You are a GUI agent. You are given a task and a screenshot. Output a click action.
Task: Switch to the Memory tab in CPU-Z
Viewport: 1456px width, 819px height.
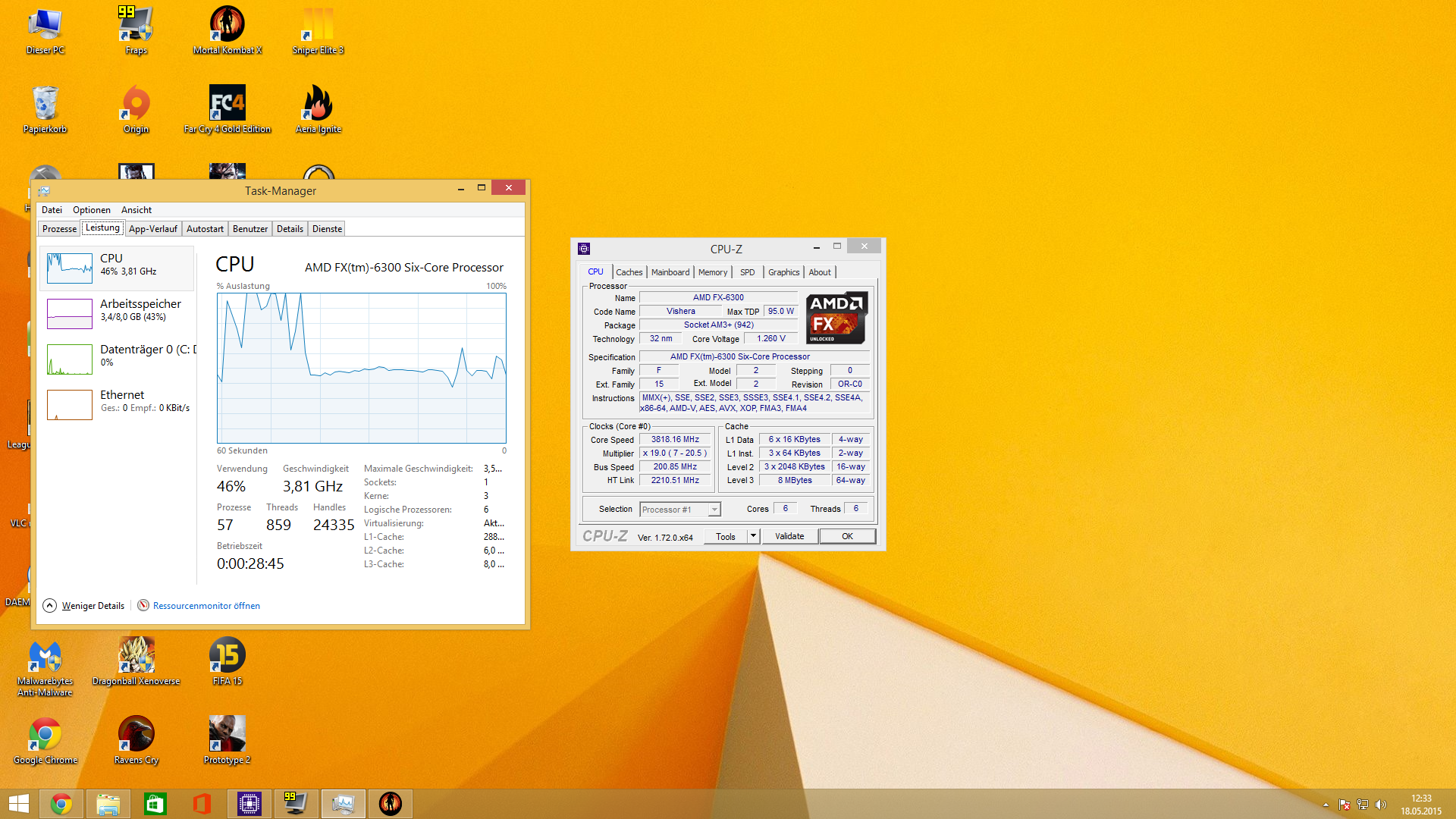(712, 272)
